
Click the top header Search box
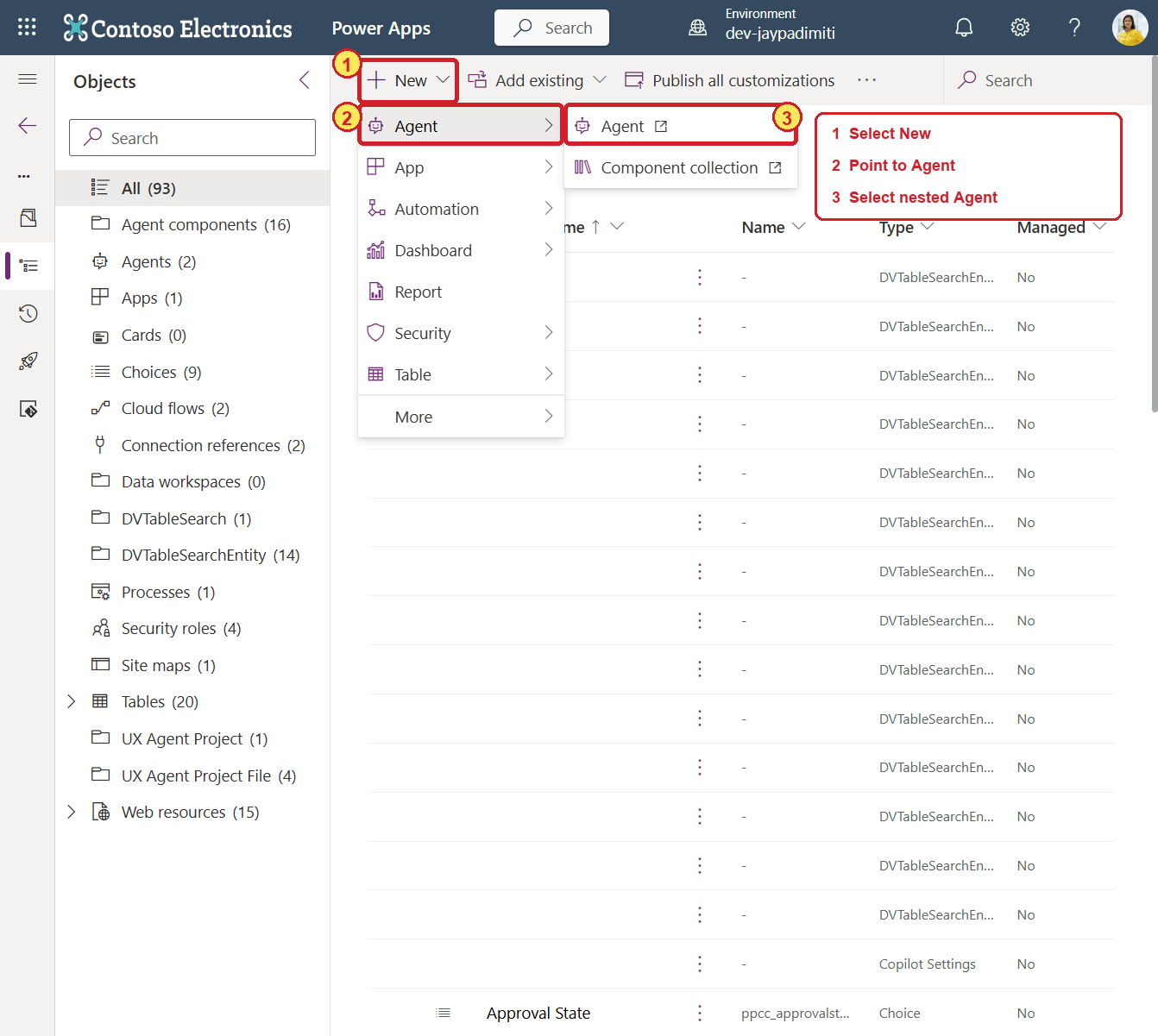click(x=551, y=28)
